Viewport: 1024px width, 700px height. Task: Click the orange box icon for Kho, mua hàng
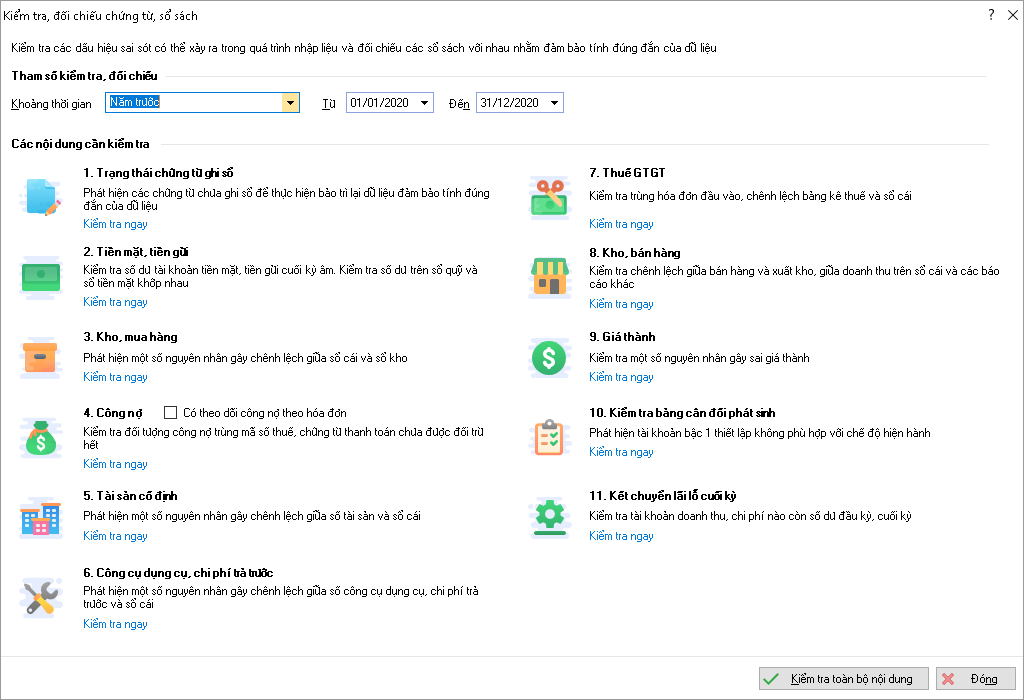click(x=40, y=357)
